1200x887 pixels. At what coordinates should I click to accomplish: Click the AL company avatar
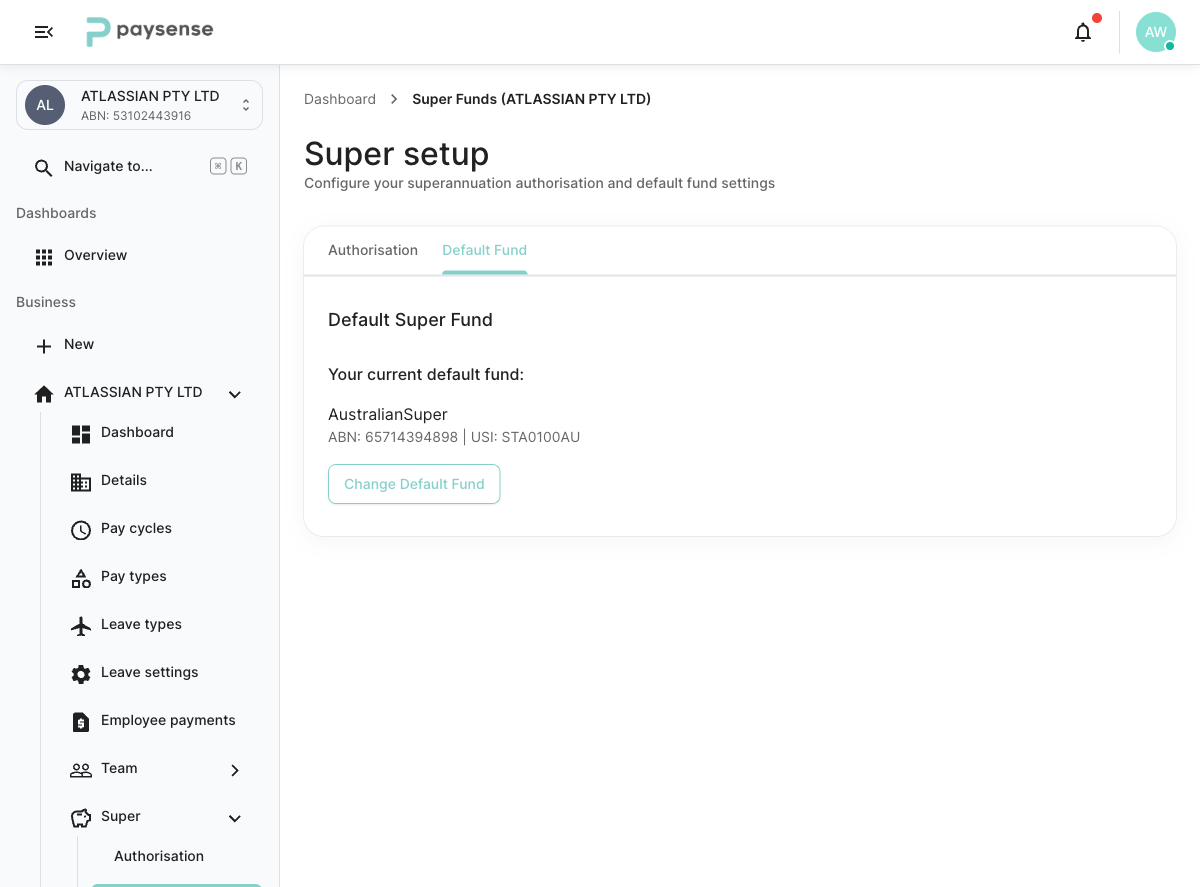coord(45,105)
